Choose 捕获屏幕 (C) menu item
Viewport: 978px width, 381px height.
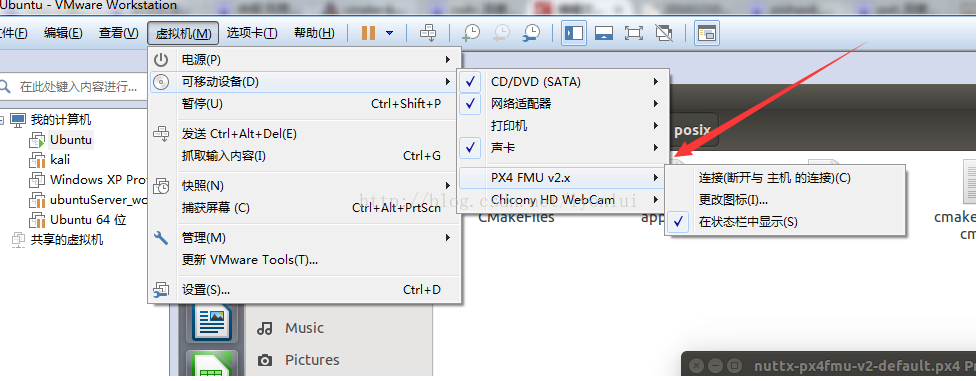(304, 208)
